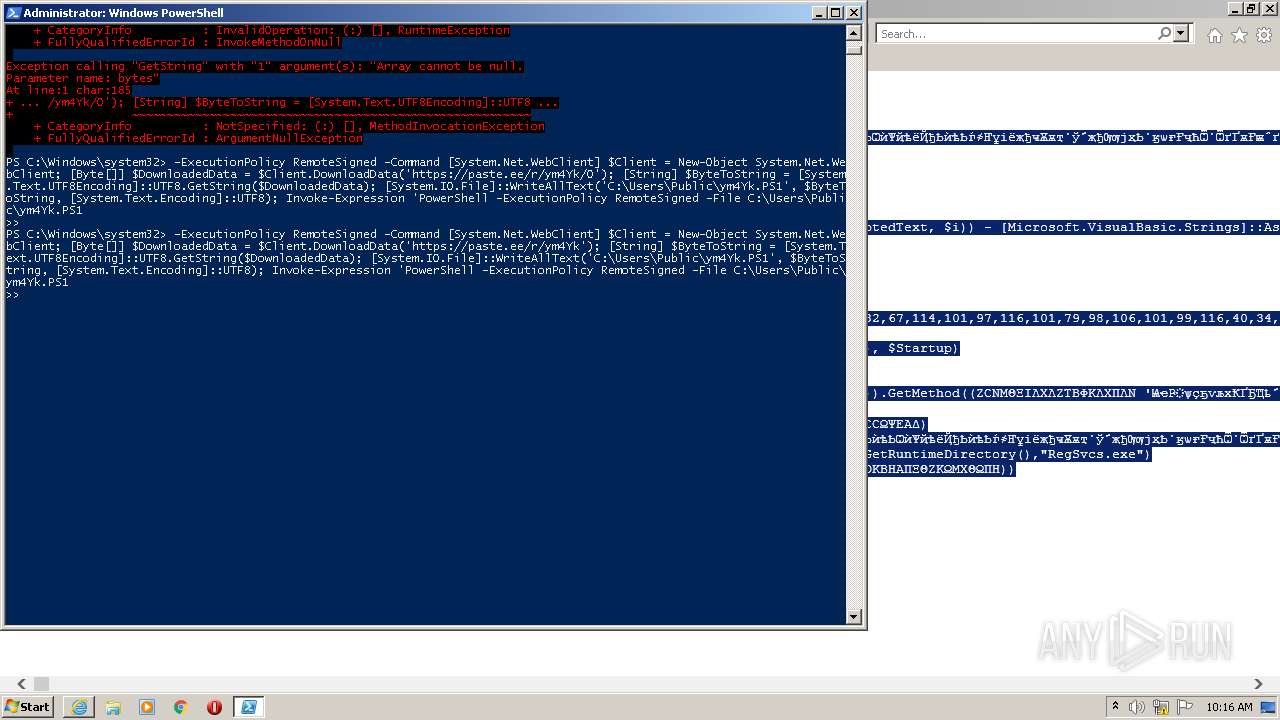Maximize the PowerShell window
The width and height of the screenshot is (1280, 720).
(x=835, y=13)
